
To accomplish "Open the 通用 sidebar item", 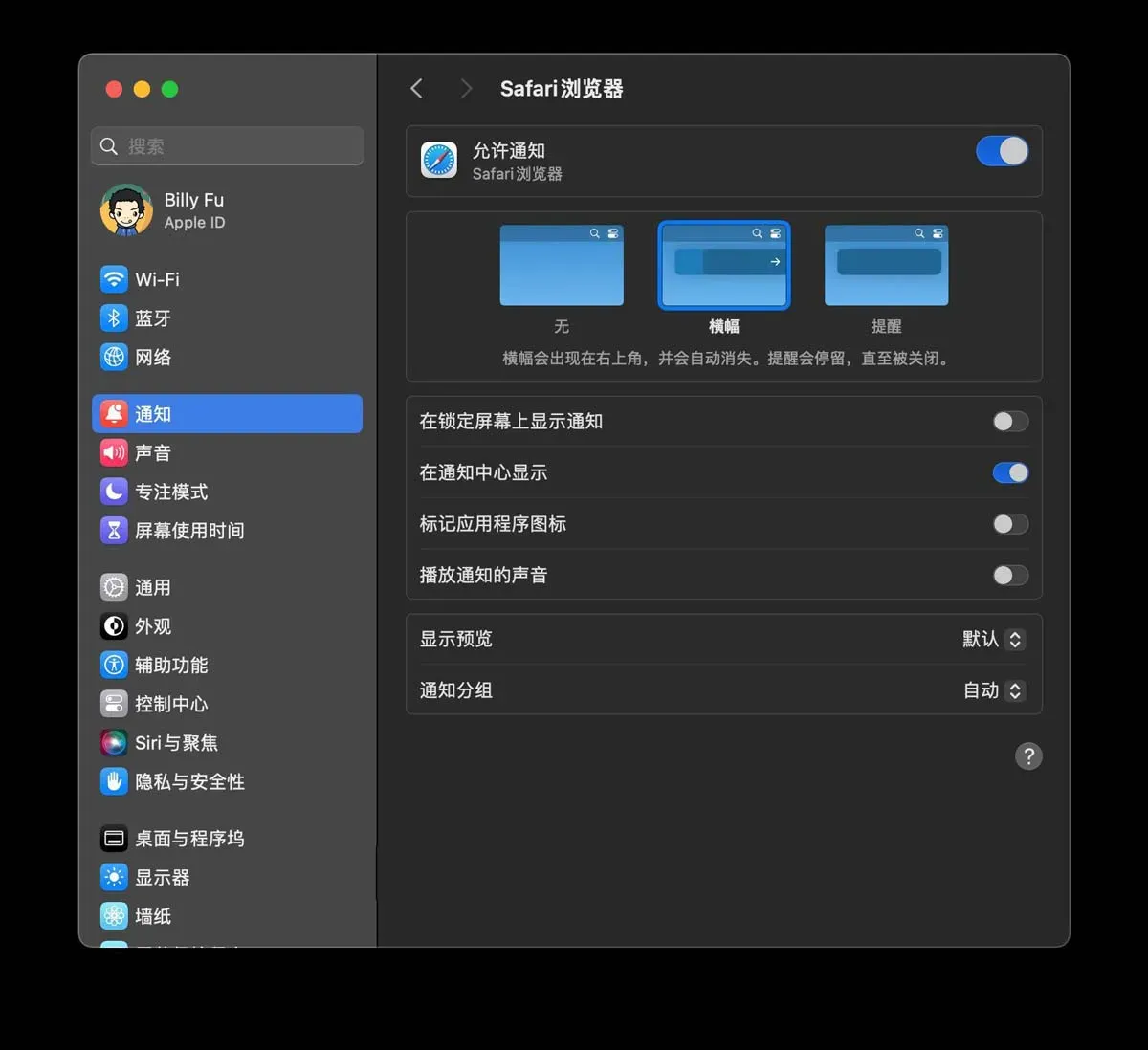I will point(228,587).
